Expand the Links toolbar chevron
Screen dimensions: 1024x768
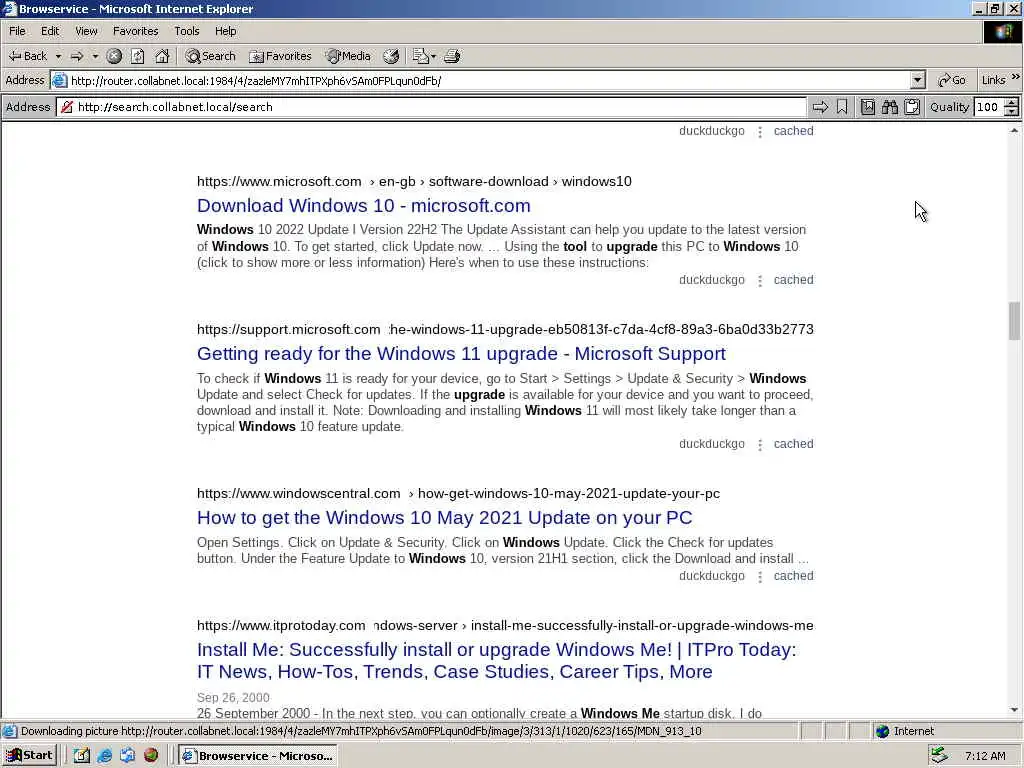click(x=1016, y=77)
